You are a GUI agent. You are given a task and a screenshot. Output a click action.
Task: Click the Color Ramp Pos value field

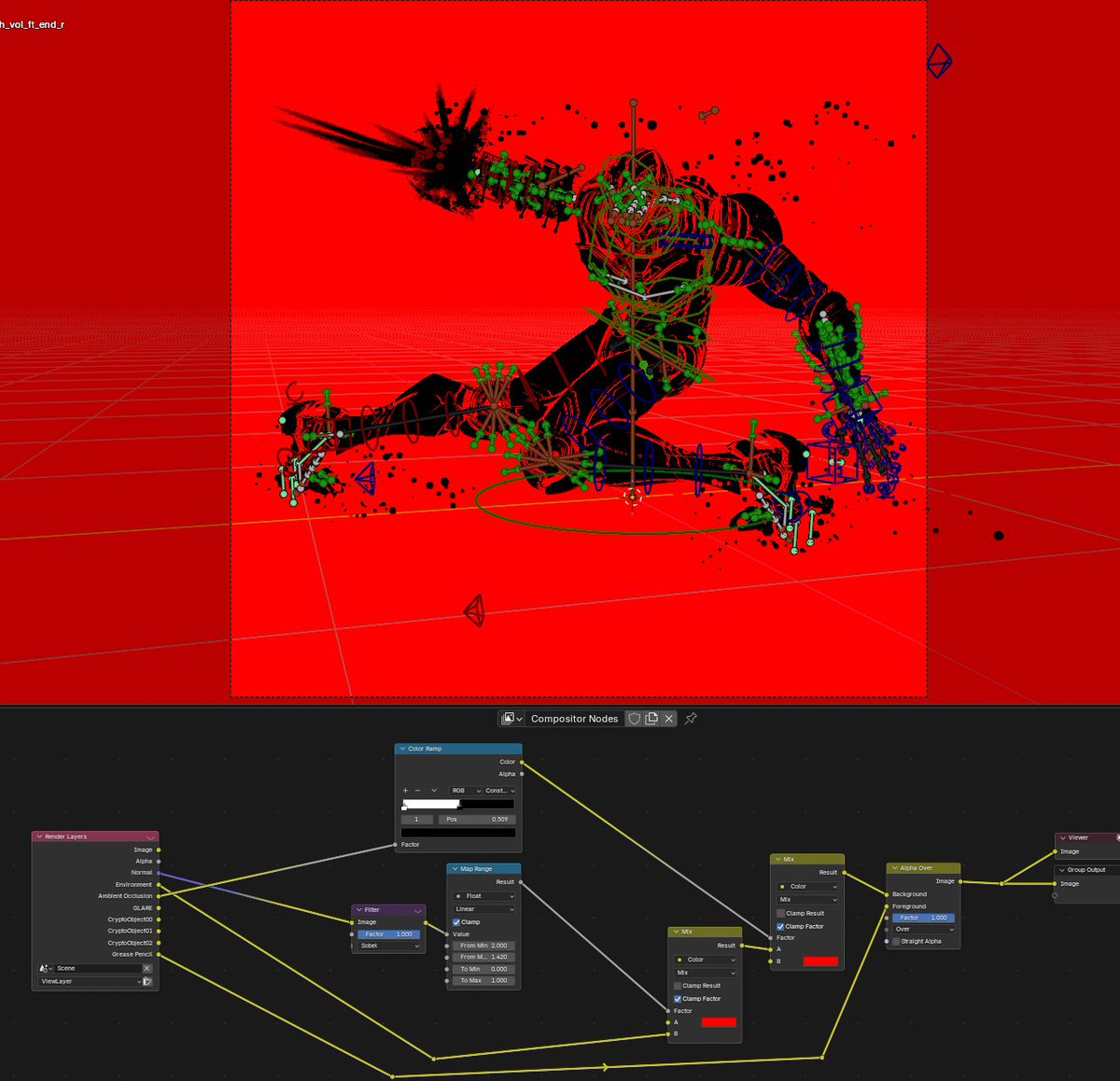(476, 820)
